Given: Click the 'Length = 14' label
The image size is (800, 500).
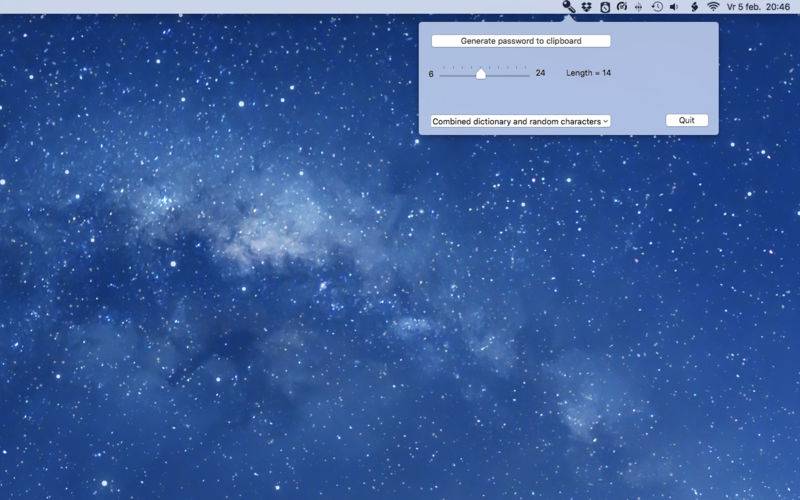Looking at the screenshot, I should point(588,73).
